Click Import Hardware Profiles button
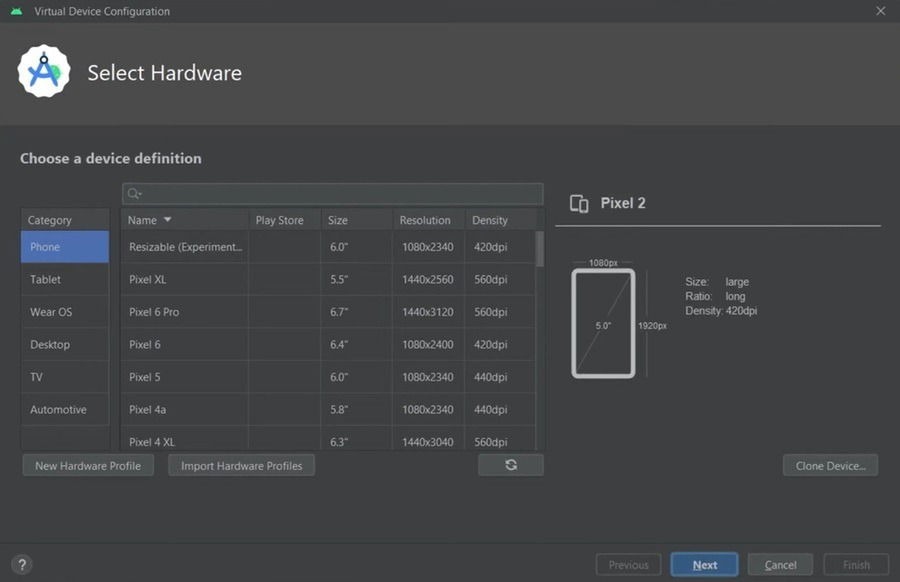900x582 pixels. coord(242,466)
